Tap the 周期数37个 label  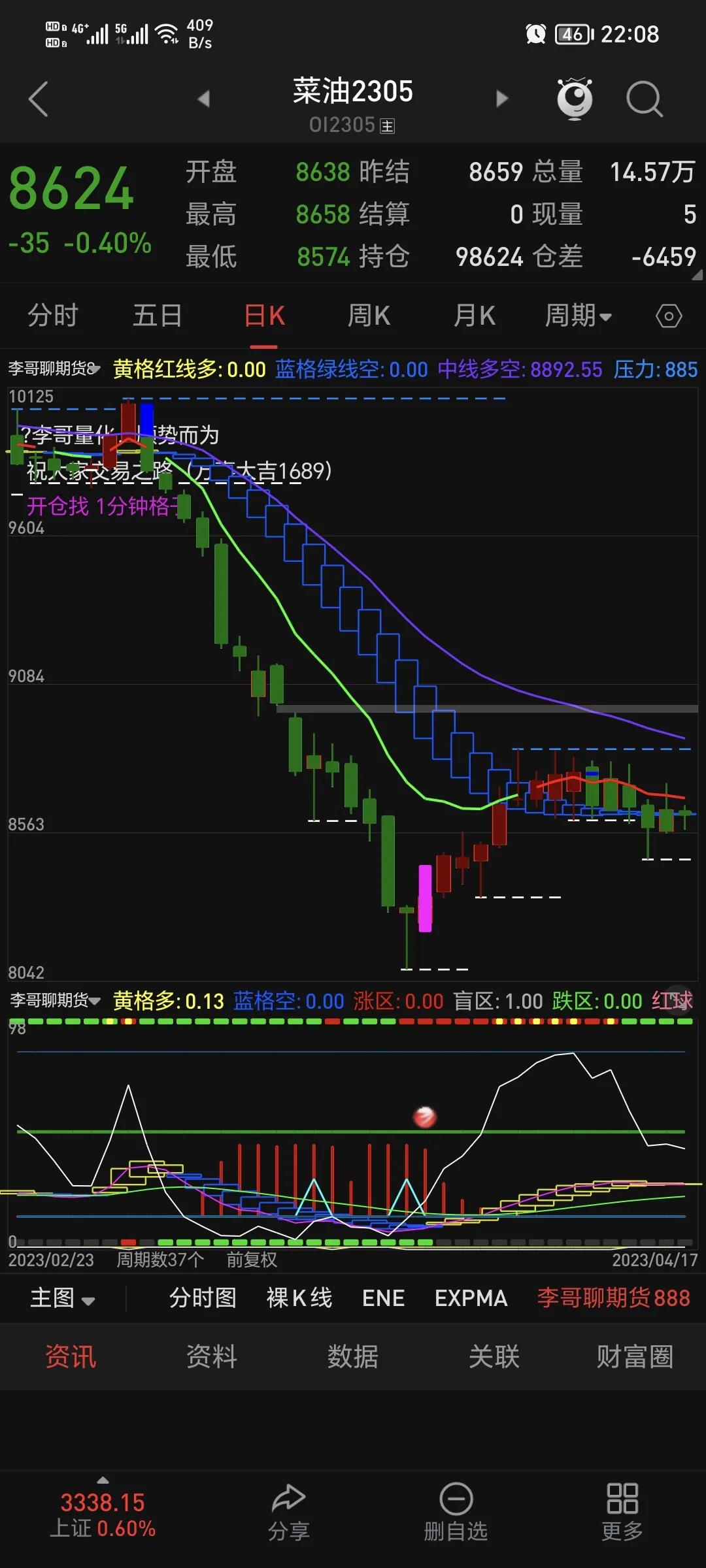click(x=160, y=1260)
